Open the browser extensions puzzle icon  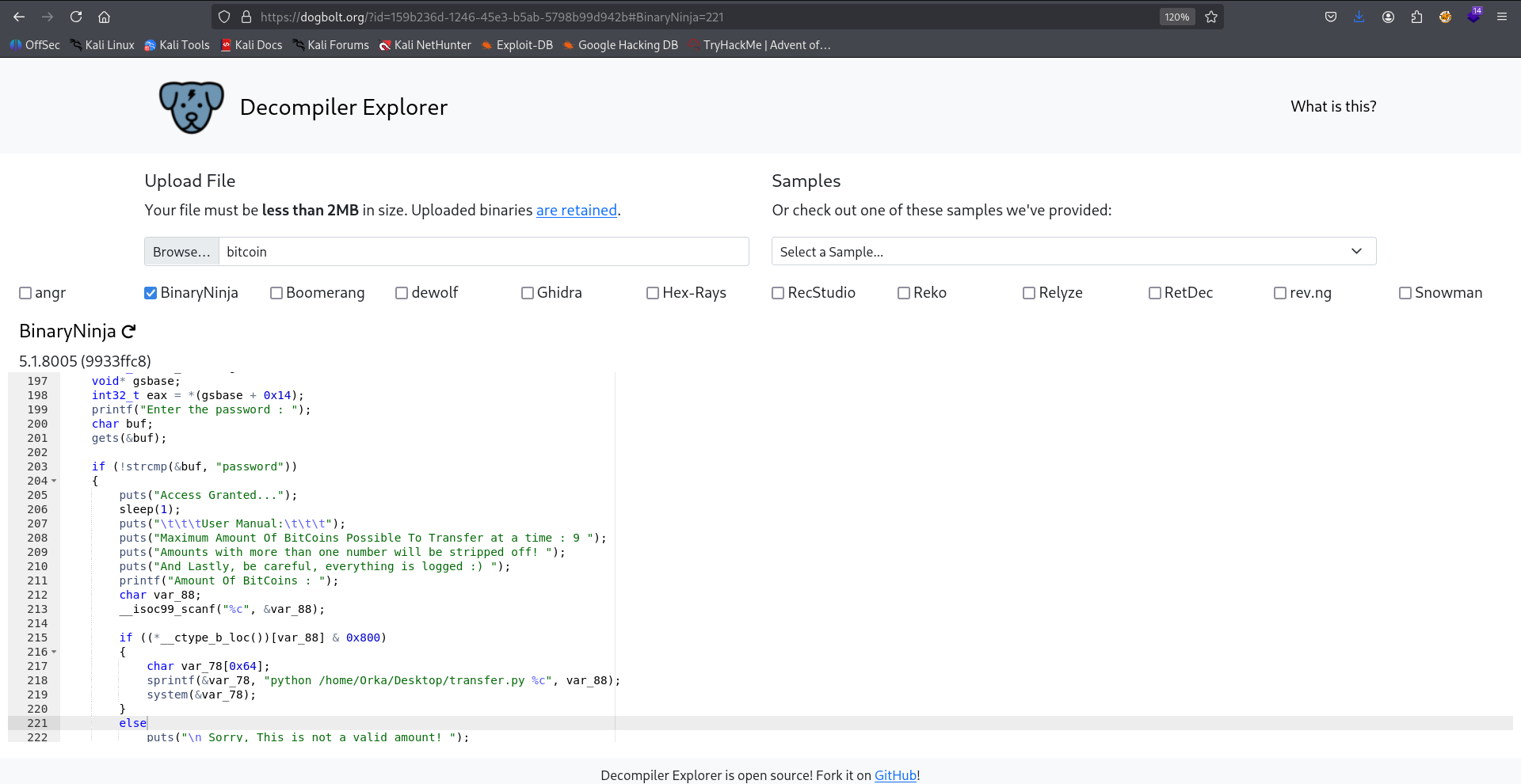[x=1416, y=17]
